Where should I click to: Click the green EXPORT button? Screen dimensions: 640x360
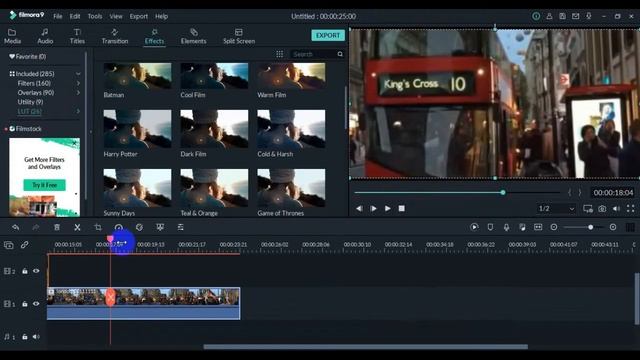[x=328, y=36]
